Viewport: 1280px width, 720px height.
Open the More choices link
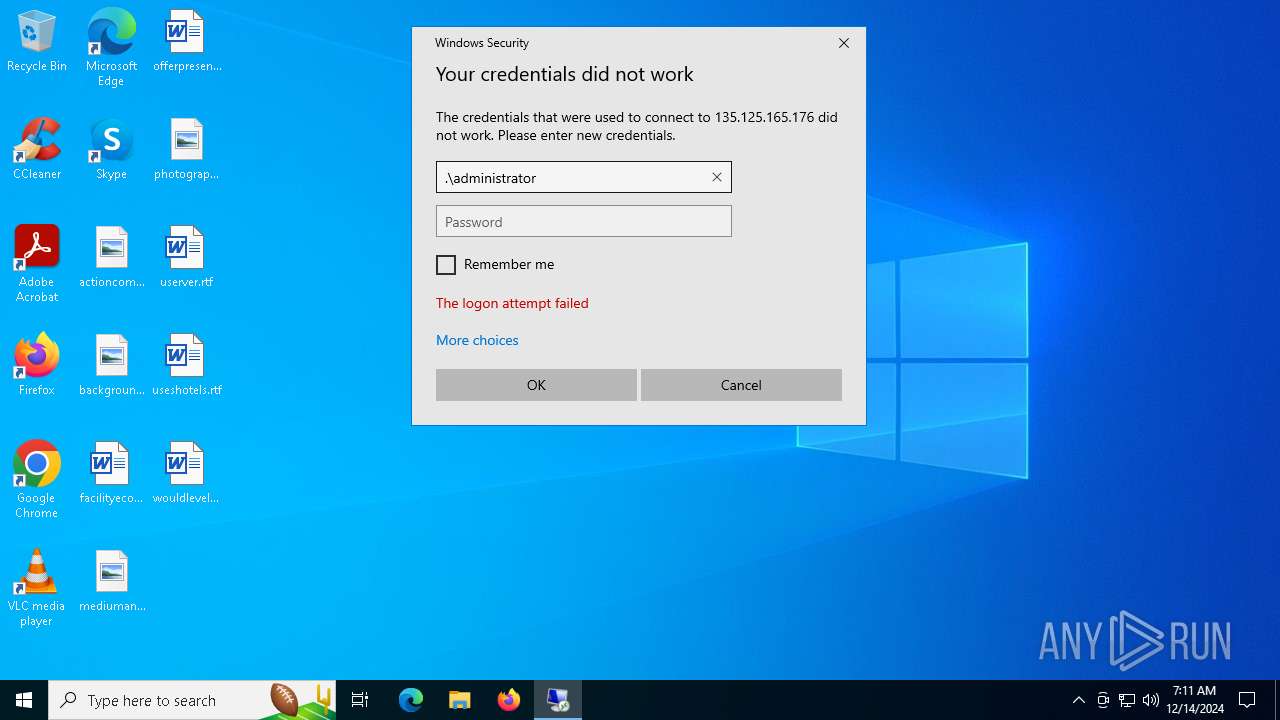coord(477,340)
